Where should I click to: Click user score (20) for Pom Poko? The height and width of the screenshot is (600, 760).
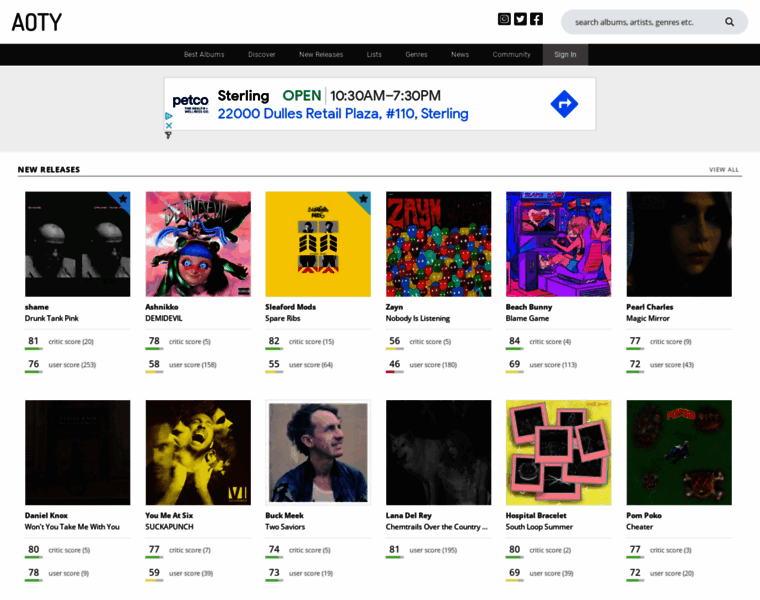coord(671,573)
